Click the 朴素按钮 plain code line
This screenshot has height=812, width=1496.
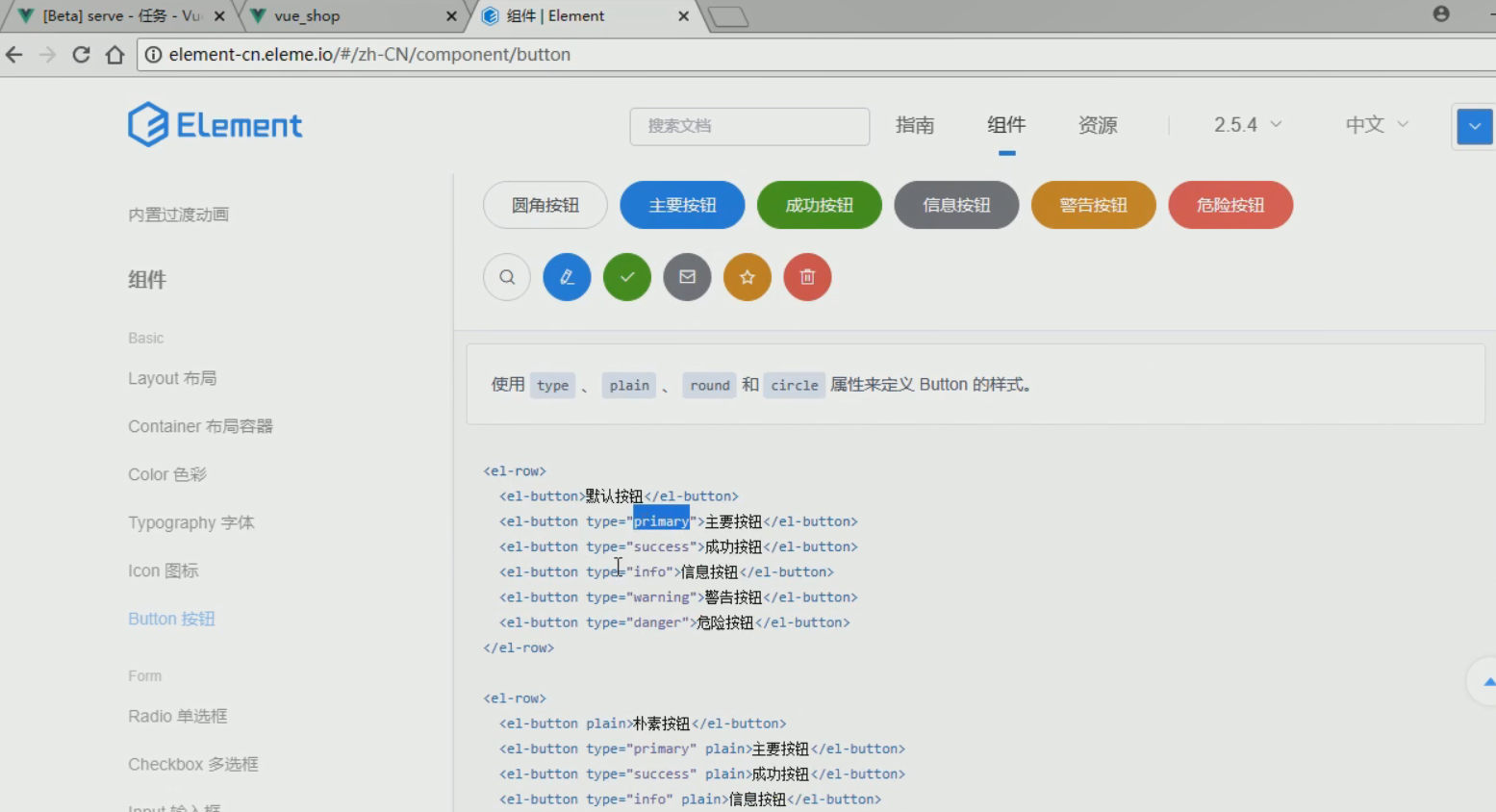tap(643, 723)
